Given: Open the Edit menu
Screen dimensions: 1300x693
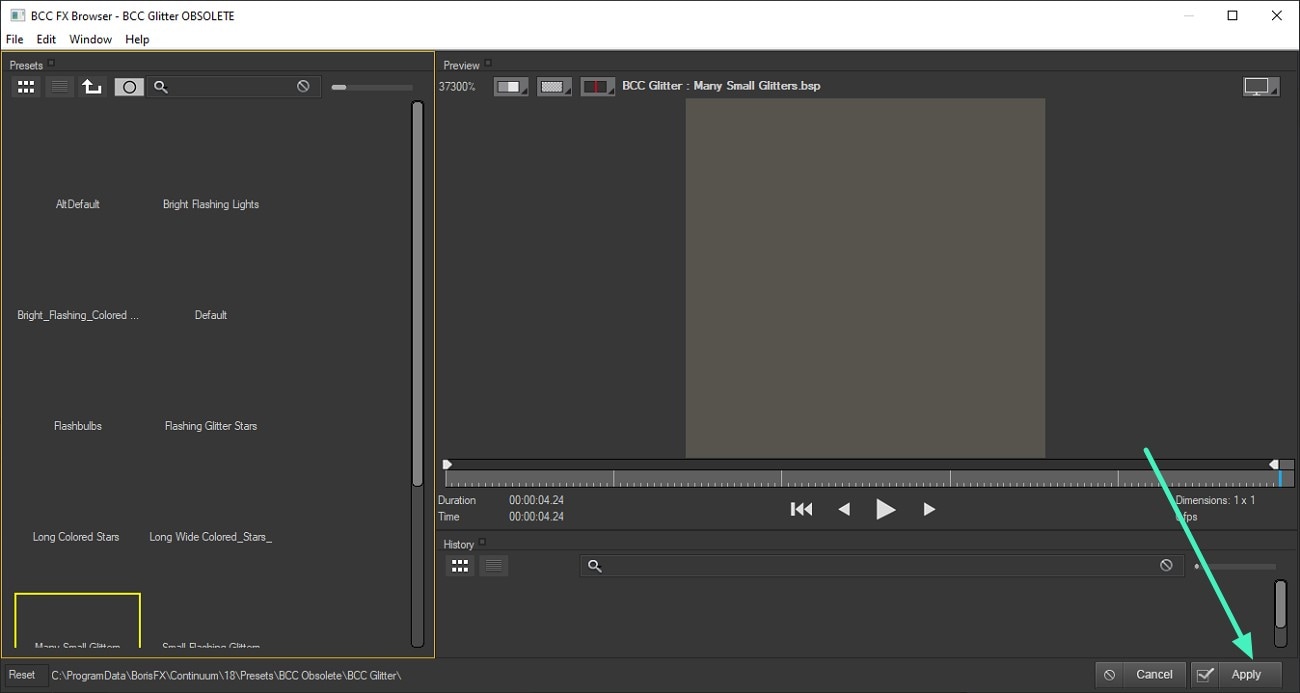Looking at the screenshot, I should (46, 39).
